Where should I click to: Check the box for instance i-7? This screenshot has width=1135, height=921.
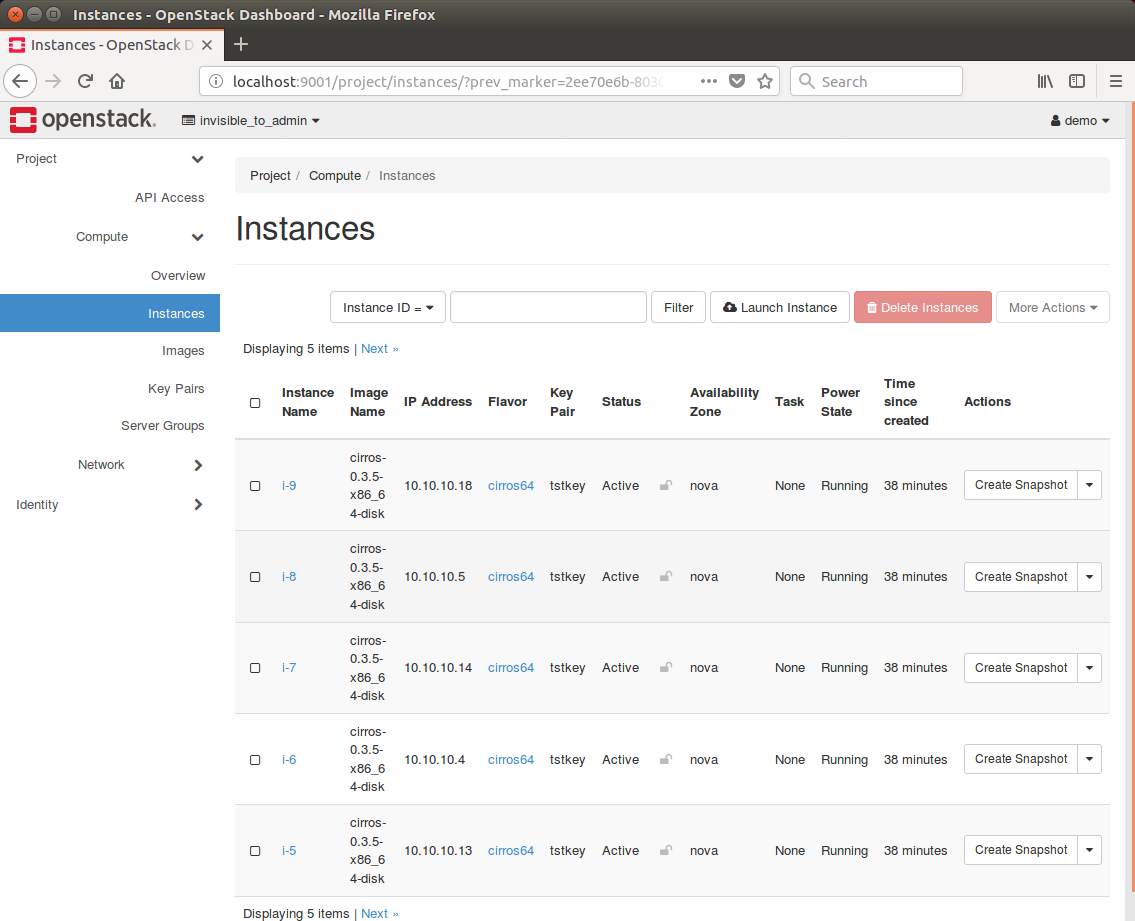(x=255, y=668)
